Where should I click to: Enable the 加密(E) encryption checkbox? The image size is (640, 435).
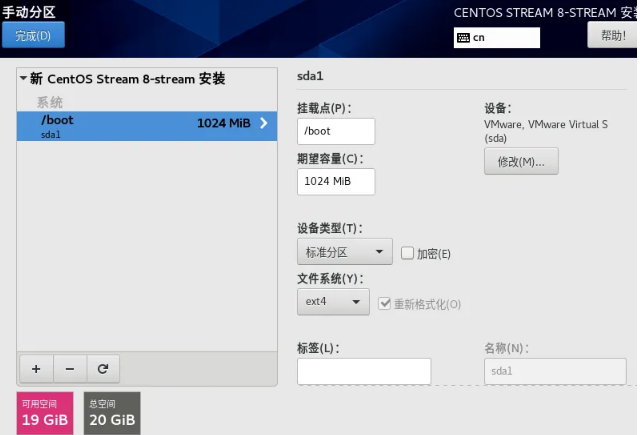[407, 253]
